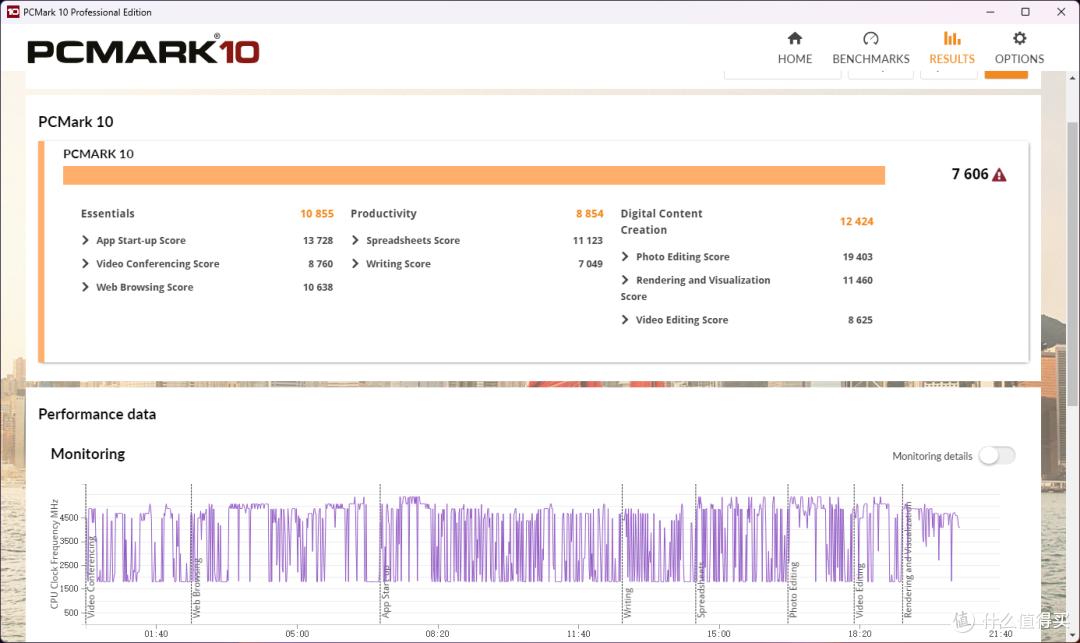
Task: Select the RESULTS tab label
Action: click(x=952, y=59)
